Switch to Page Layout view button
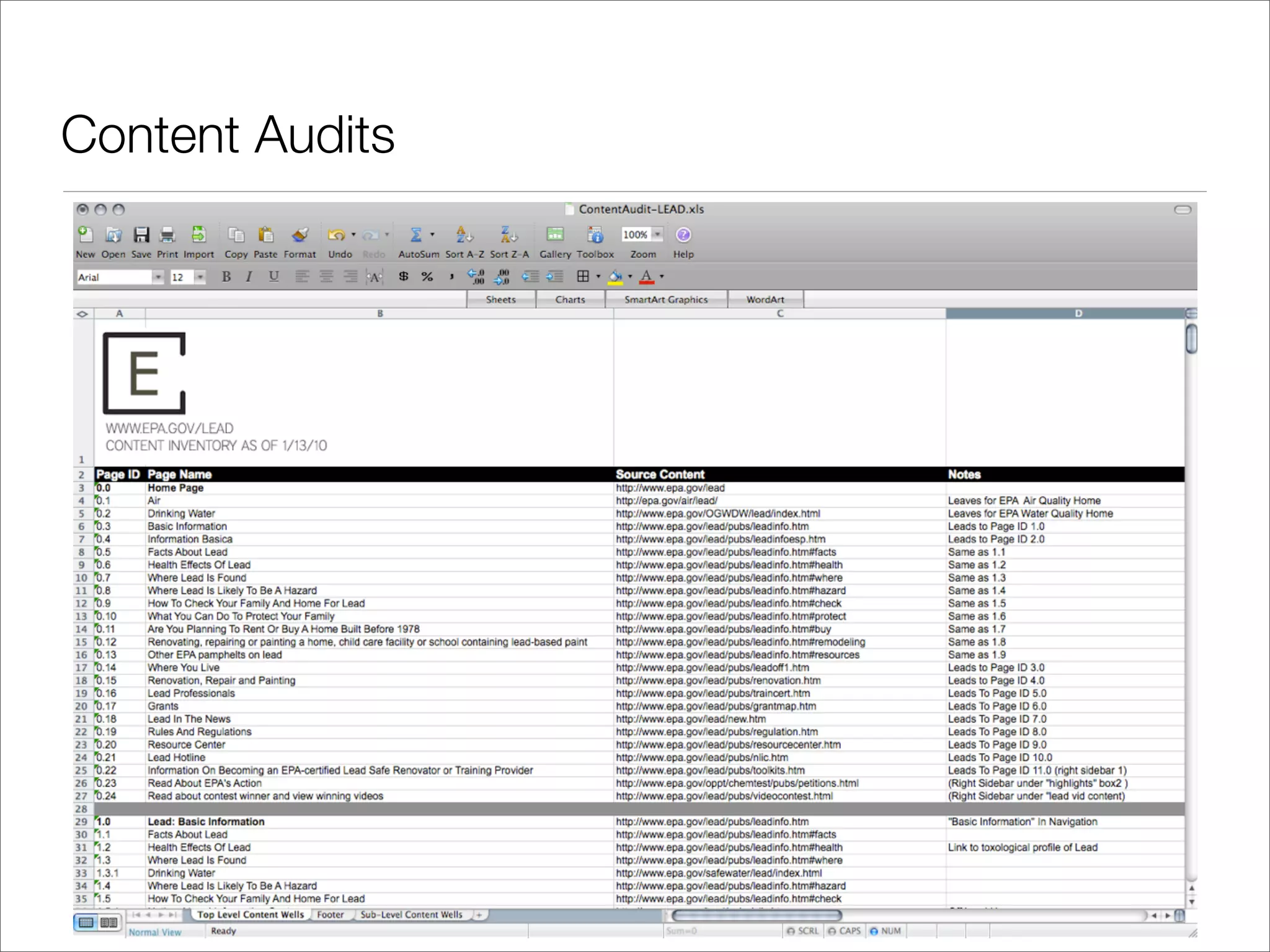Screen dimensions: 1270x952 tap(109, 923)
